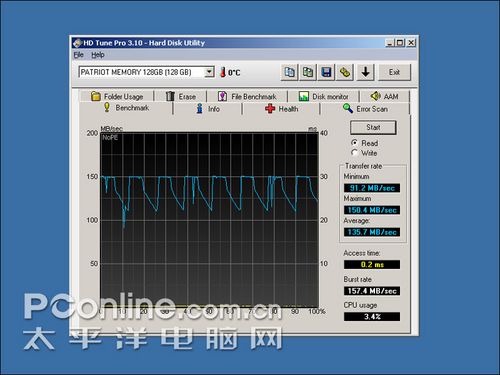Image resolution: width=500 pixels, height=375 pixels.
Task: Click the save screenshot floppy disk icon
Action: [x=326, y=72]
